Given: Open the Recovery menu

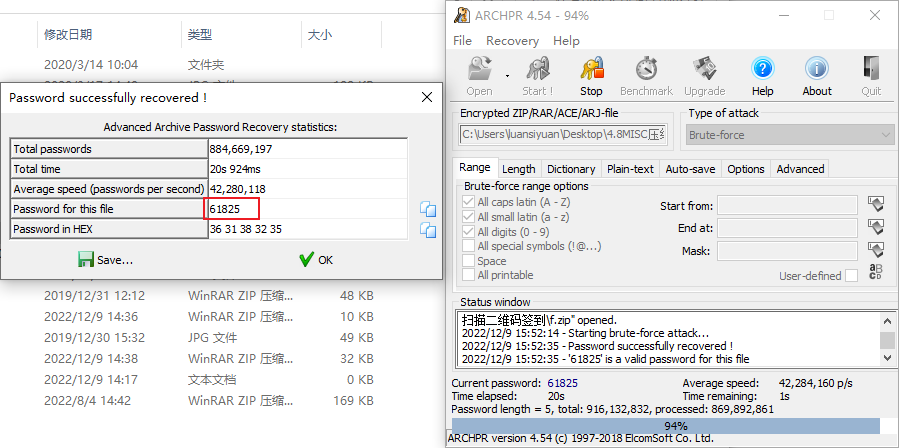Looking at the screenshot, I should point(512,41).
